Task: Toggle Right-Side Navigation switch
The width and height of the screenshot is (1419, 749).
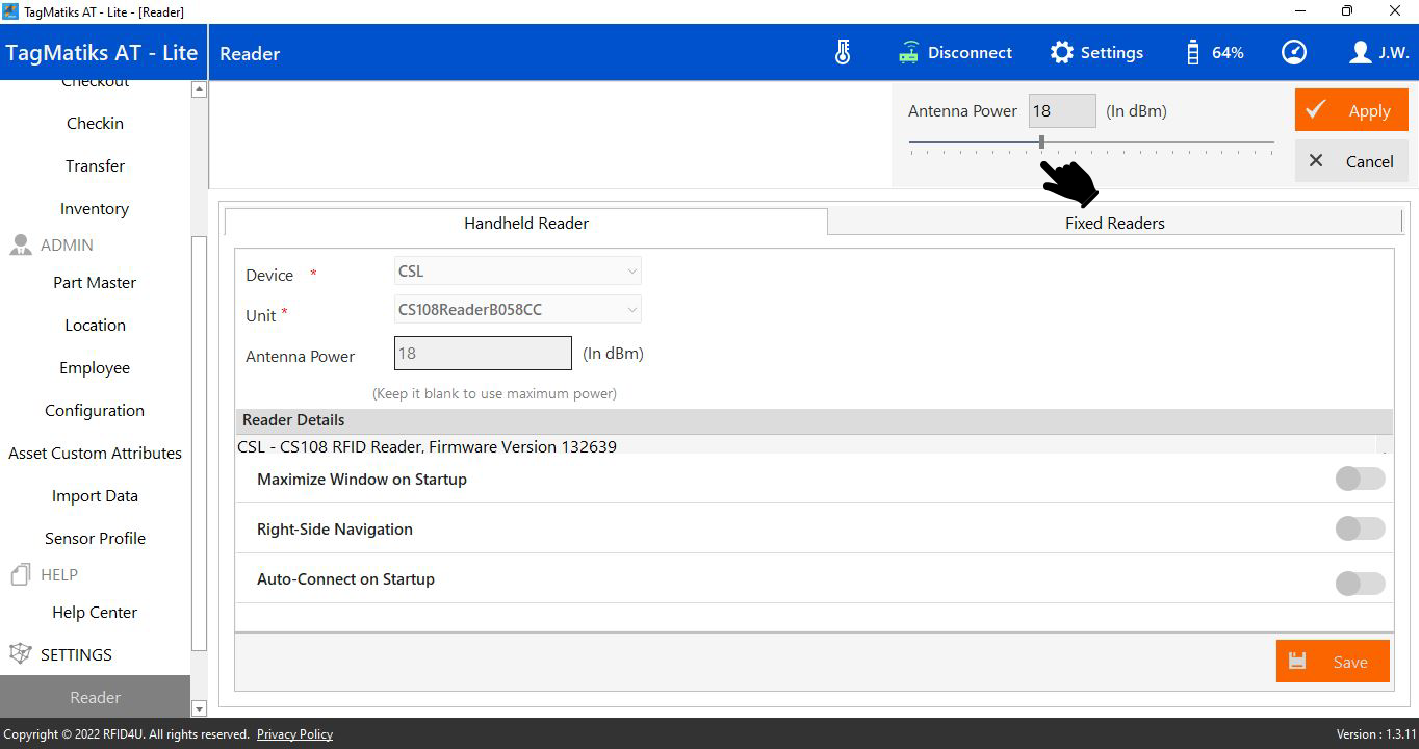Action: coord(1360,529)
